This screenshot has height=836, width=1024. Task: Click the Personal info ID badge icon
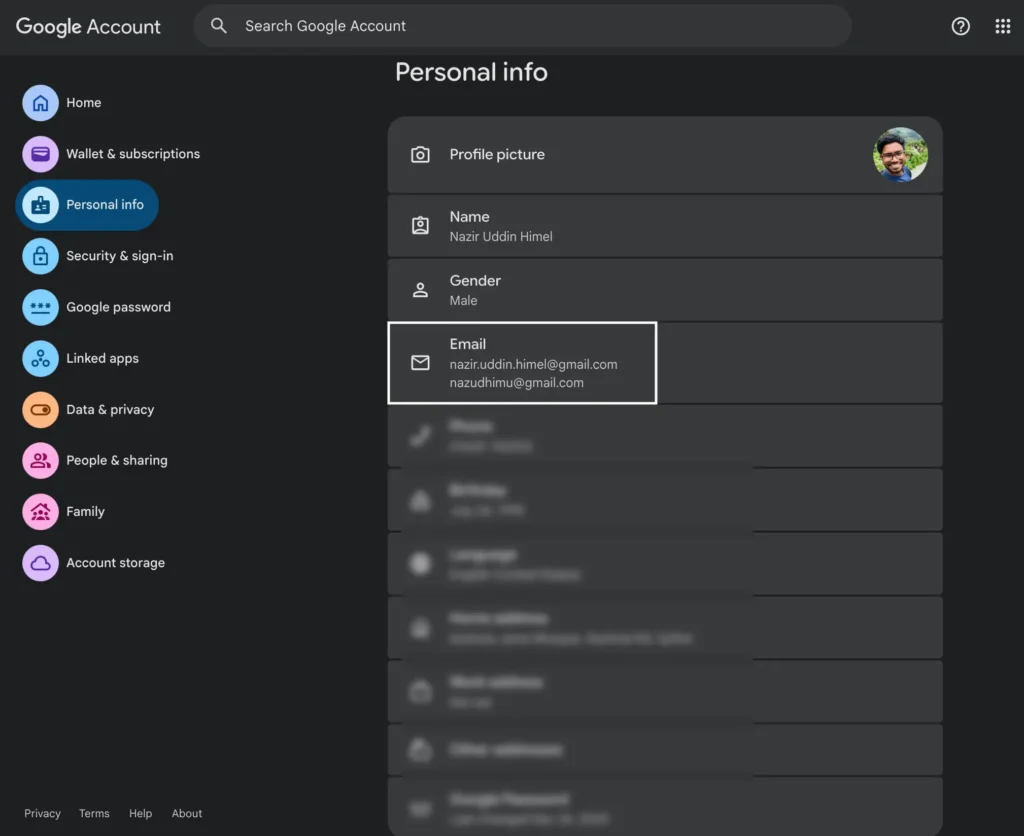[x=40, y=205]
